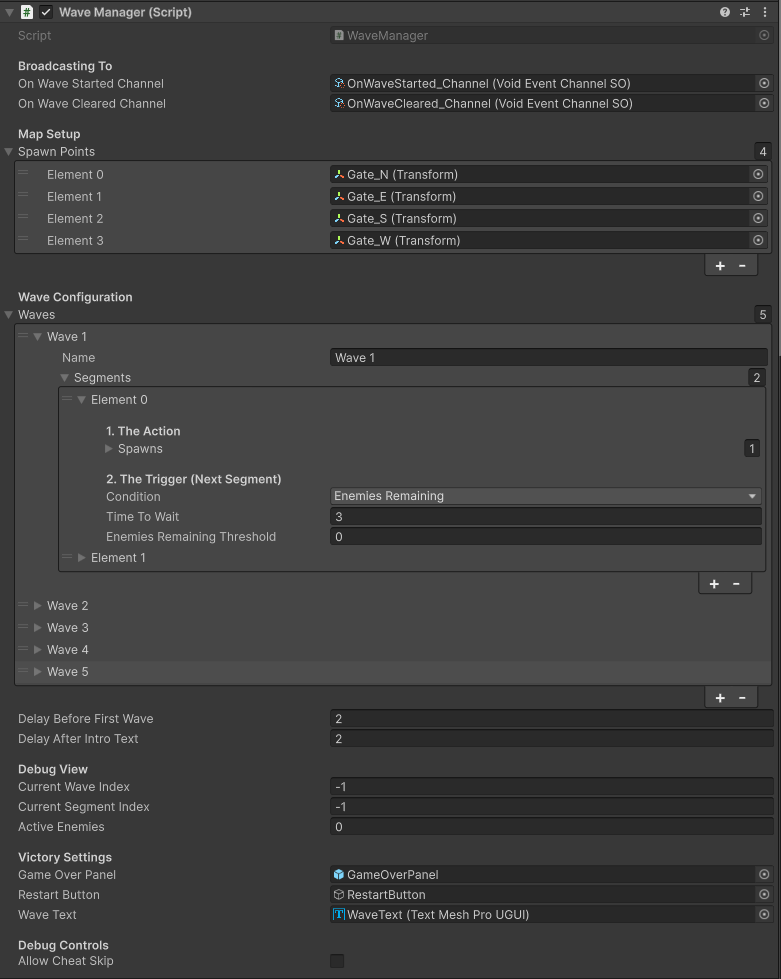Grab the drag handle of Spawn Points Element 0

coord(23,172)
